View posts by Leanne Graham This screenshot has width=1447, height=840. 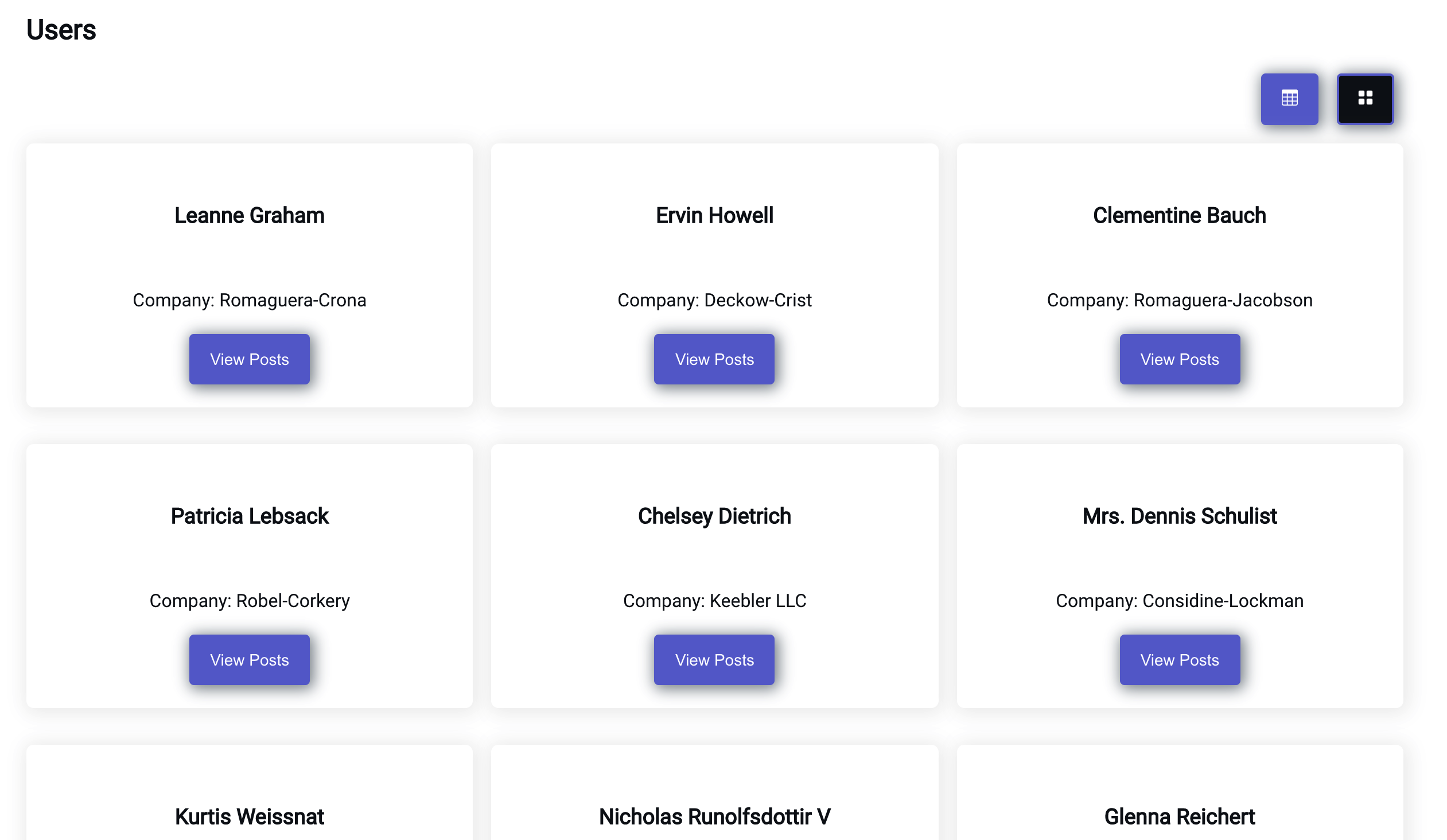pos(249,359)
